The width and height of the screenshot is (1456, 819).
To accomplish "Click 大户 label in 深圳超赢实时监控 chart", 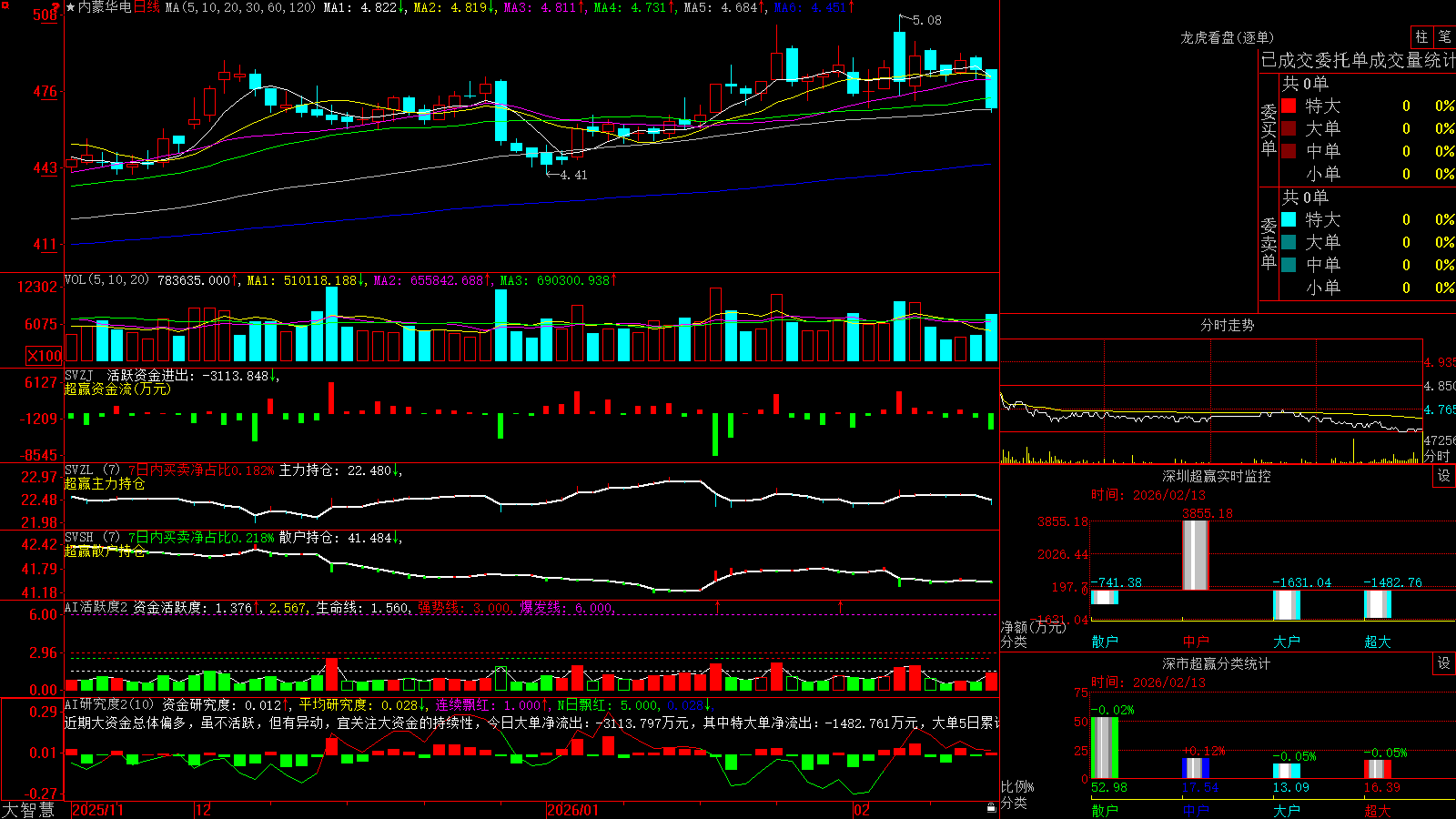I will tap(1287, 642).
